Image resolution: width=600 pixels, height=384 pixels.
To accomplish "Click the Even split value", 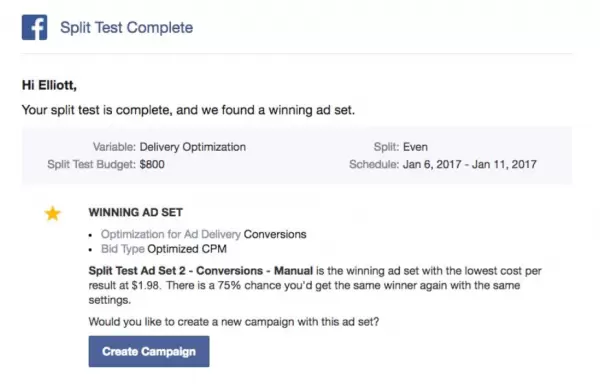I will pyautogui.click(x=415, y=147).
